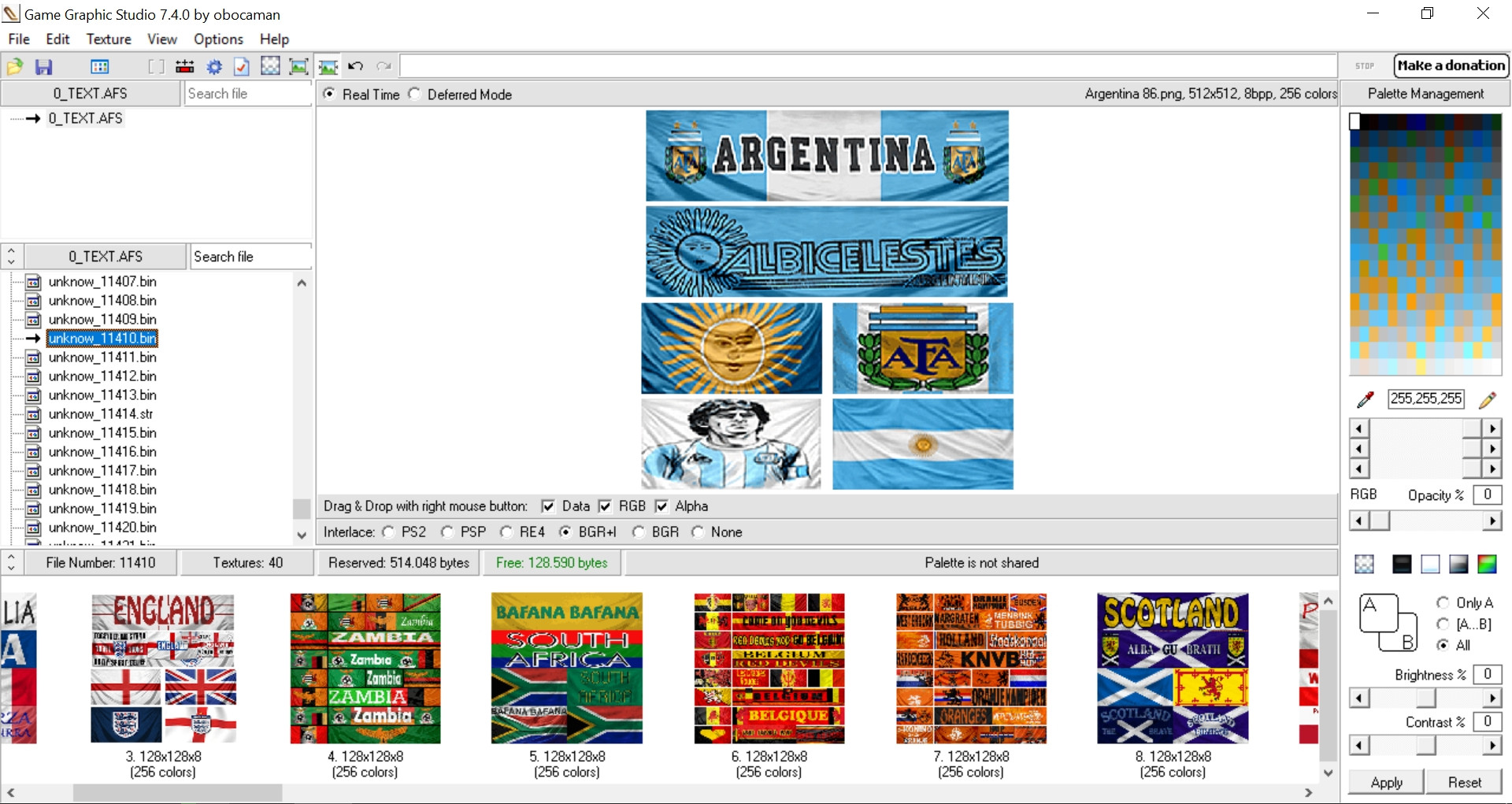Screen dimensions: 1512x804
Task: Click the checkerboard palette preset icon
Action: 1365,564
